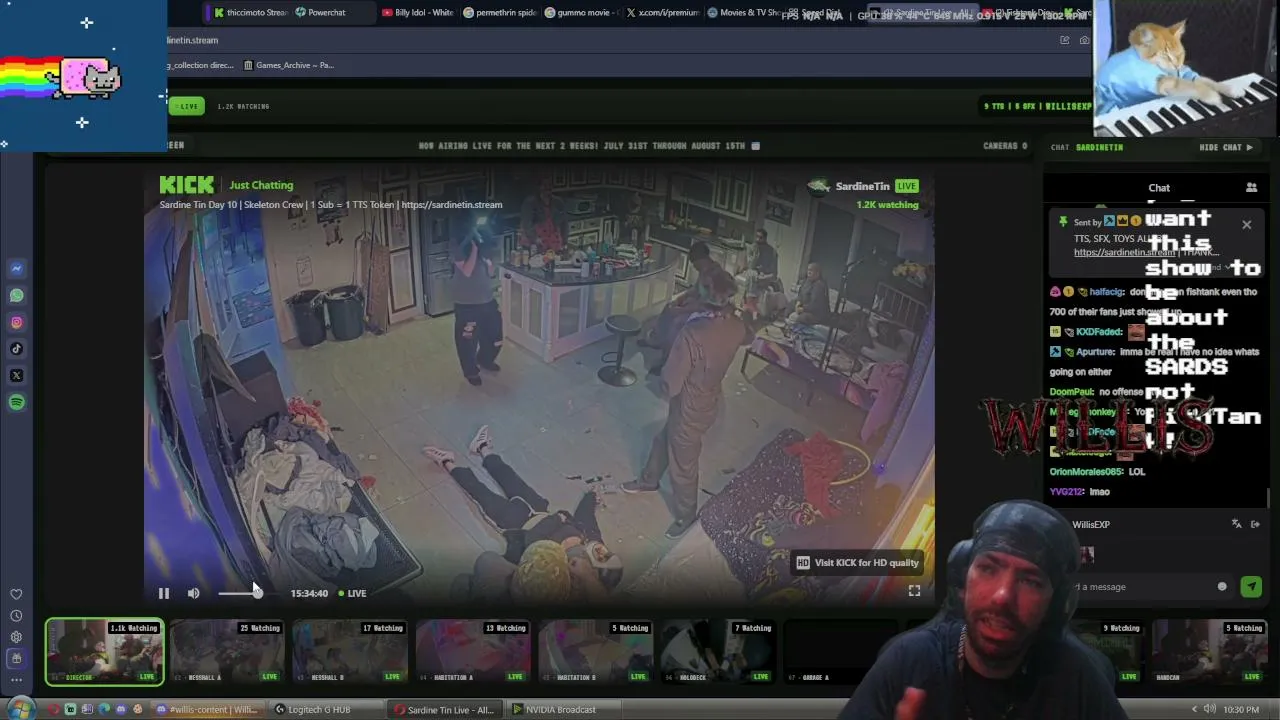The height and width of the screenshot is (720, 1280).
Task: Open the sidebar heart bookmarks icon
Action: (16, 594)
